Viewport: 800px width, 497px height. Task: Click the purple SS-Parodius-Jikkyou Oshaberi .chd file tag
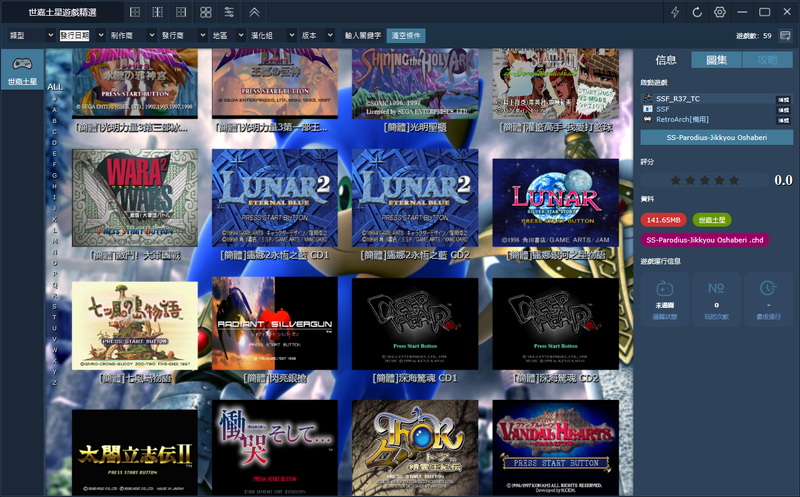click(x=705, y=240)
